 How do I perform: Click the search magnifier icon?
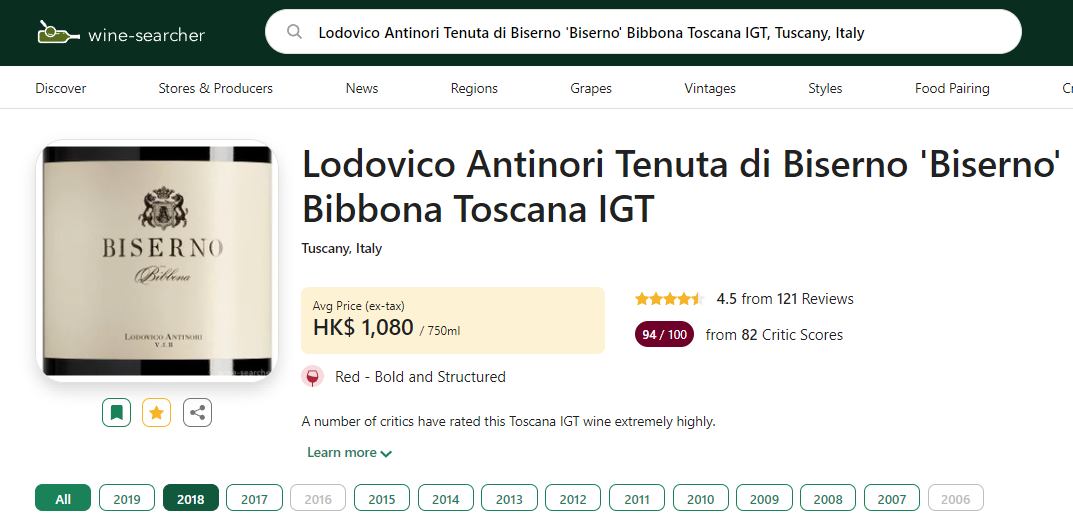point(294,32)
